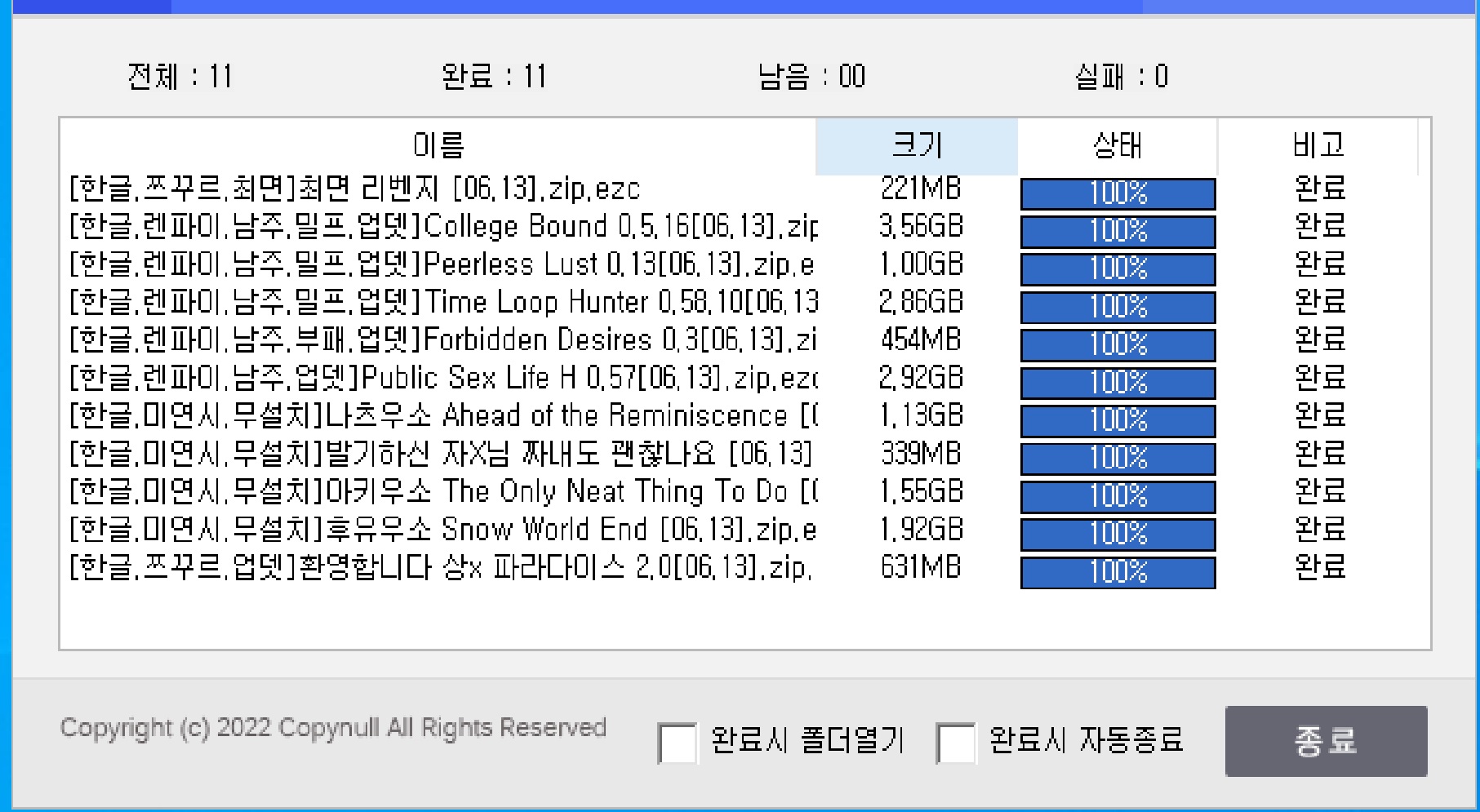Image resolution: width=1480 pixels, height=812 pixels.
Task: Enable the 완료시 자동종료 checkbox
Action: tap(956, 743)
